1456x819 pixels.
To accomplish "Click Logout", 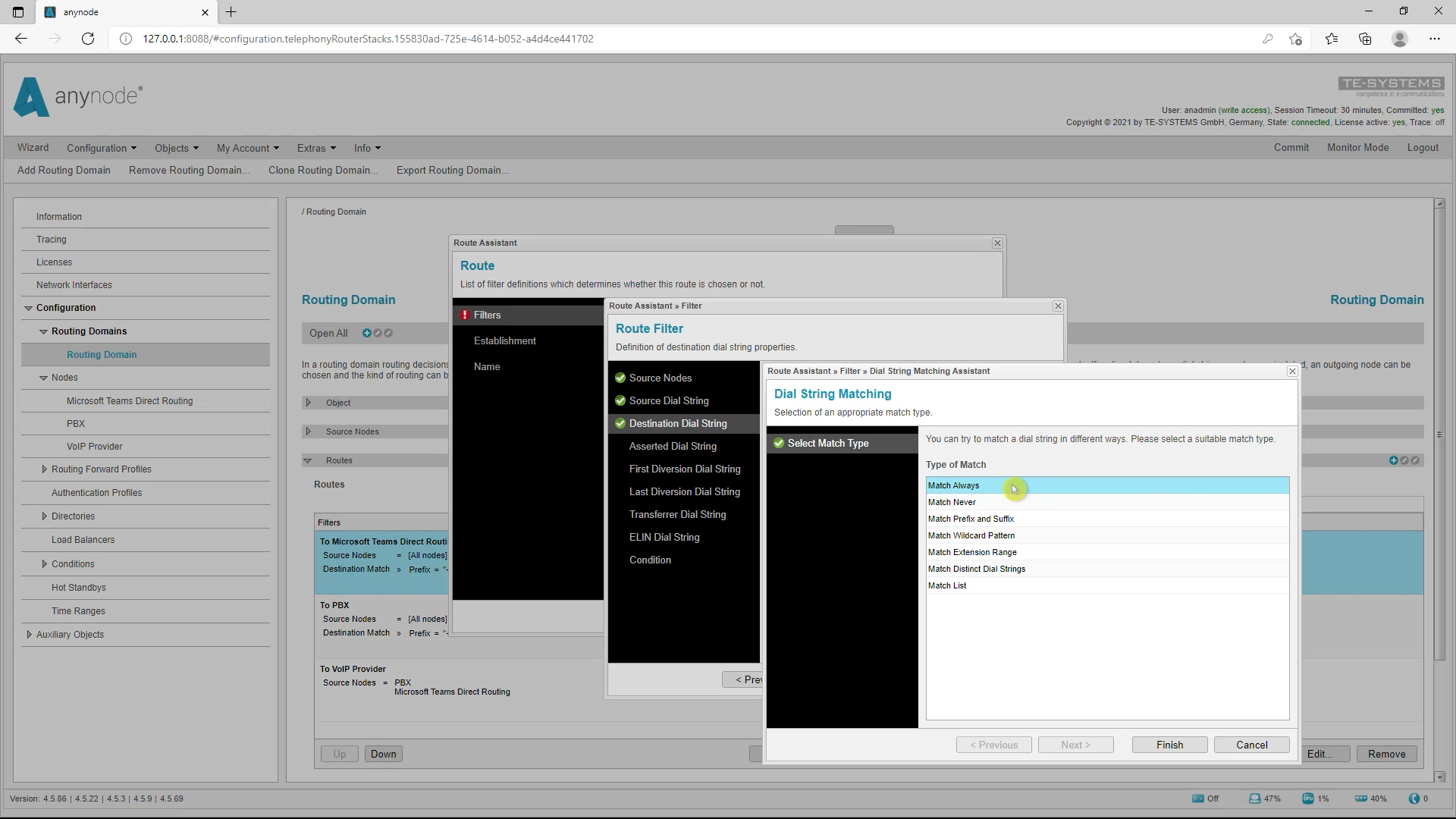I will tap(1423, 148).
